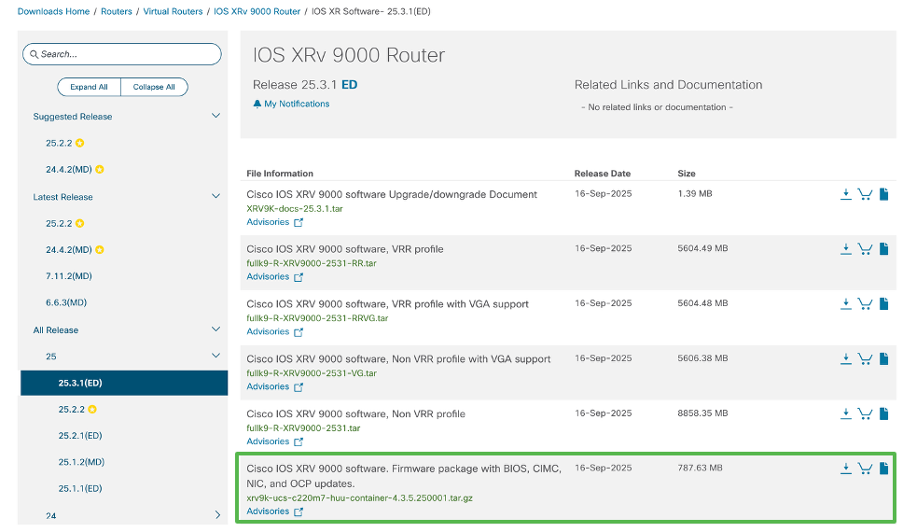This screenshot has width=904, height=532.
Task: Click the 787.63 MB size value
Action: (700, 468)
